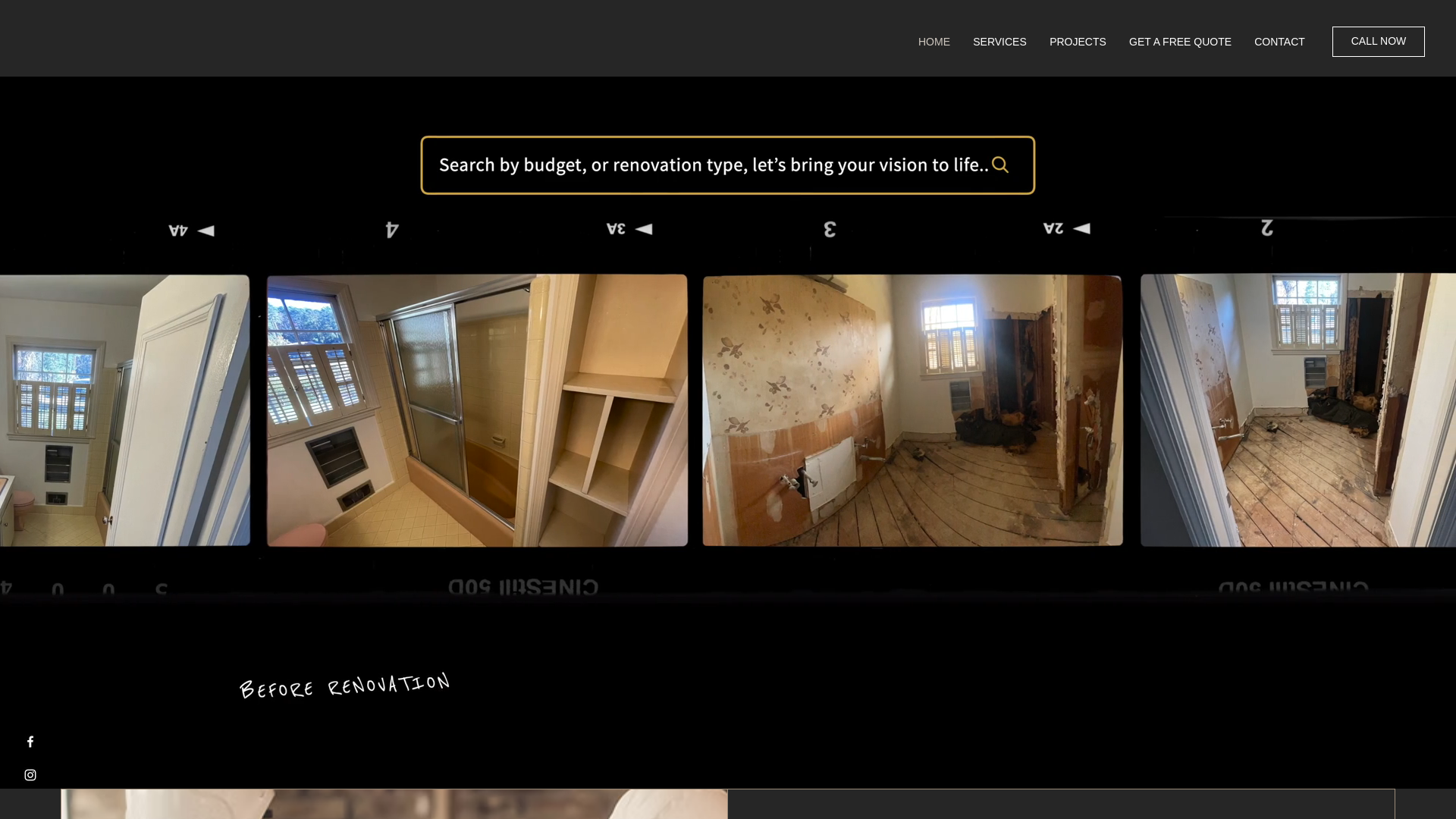Go to the Home menu item
The height and width of the screenshot is (819, 1456).
(934, 42)
